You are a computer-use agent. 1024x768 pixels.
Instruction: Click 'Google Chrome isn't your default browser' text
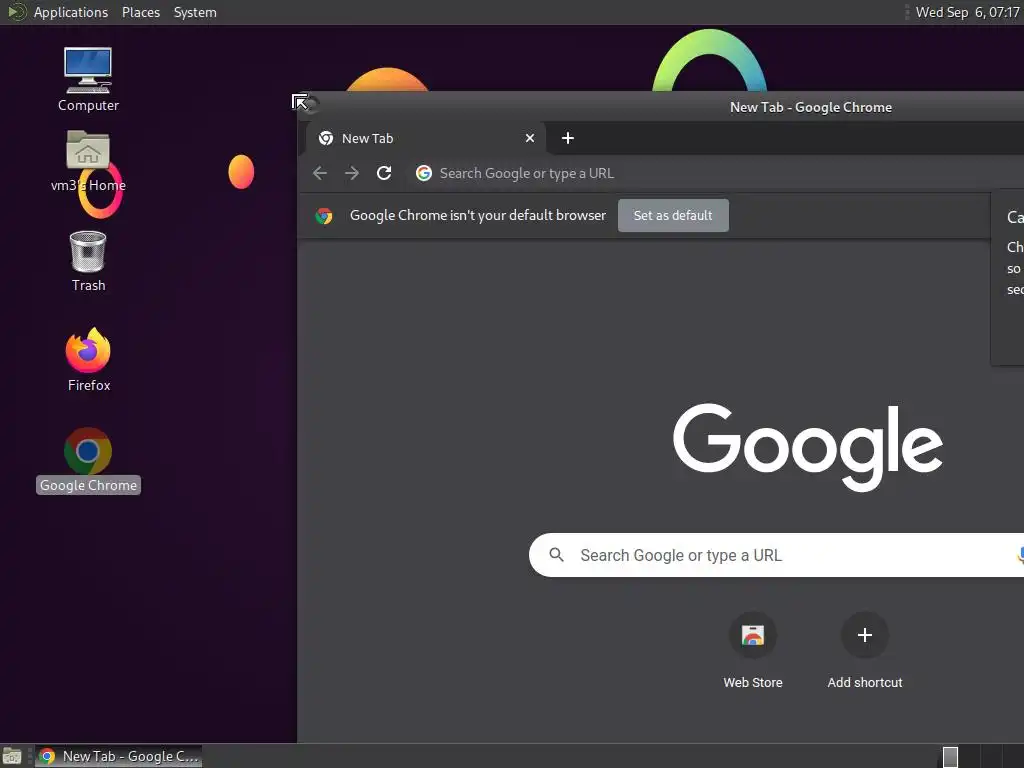[x=477, y=216]
